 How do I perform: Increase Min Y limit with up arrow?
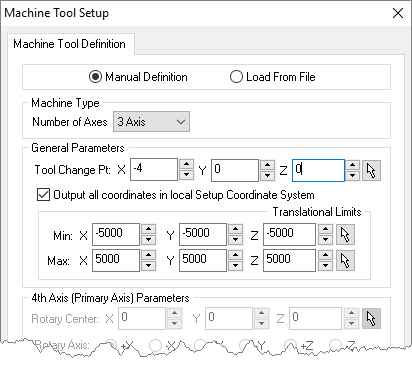pos(235,229)
